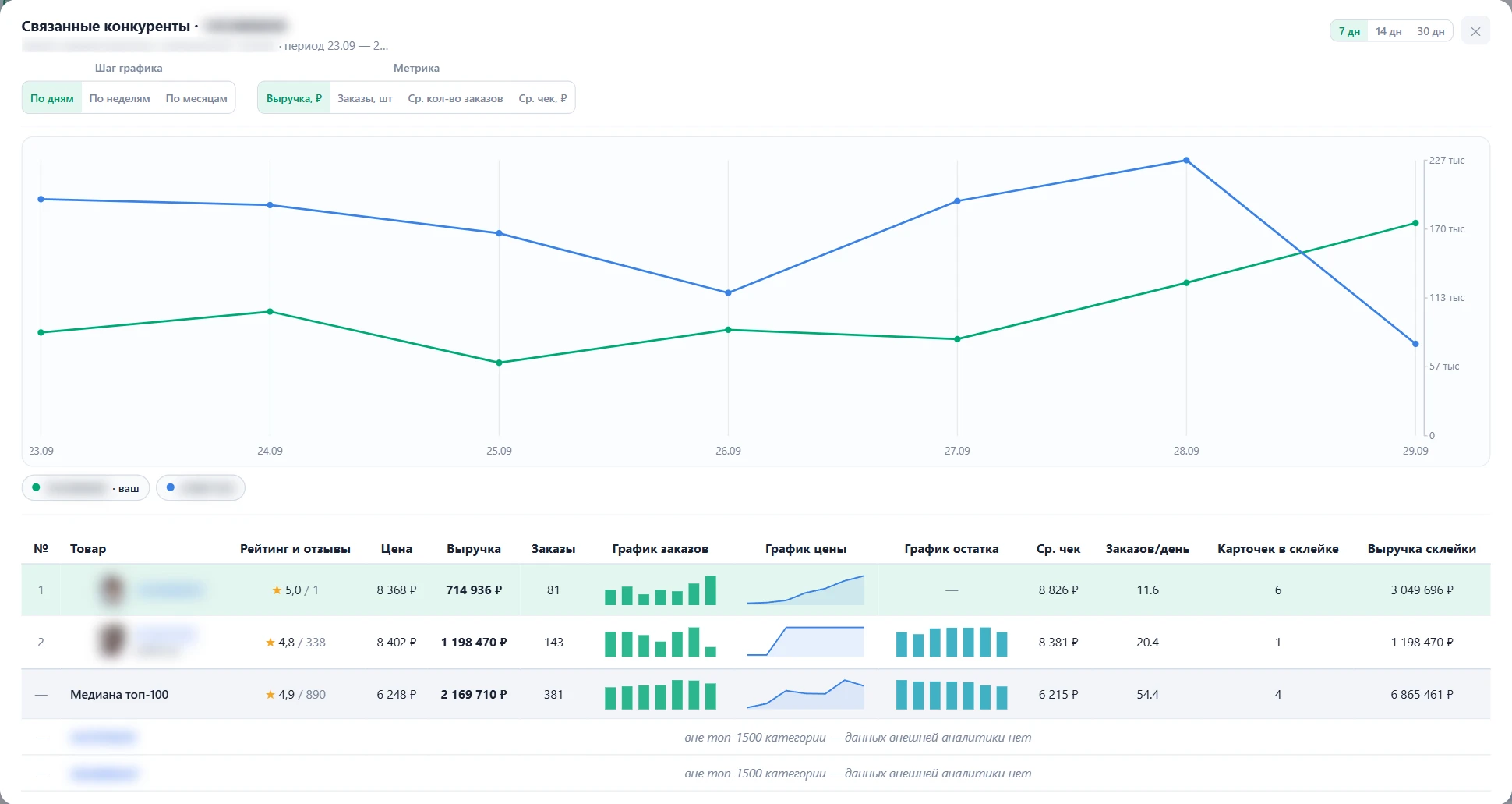This screenshot has height=804, width=1512.
Task: Set chart step to По дням
Action: 52,98
